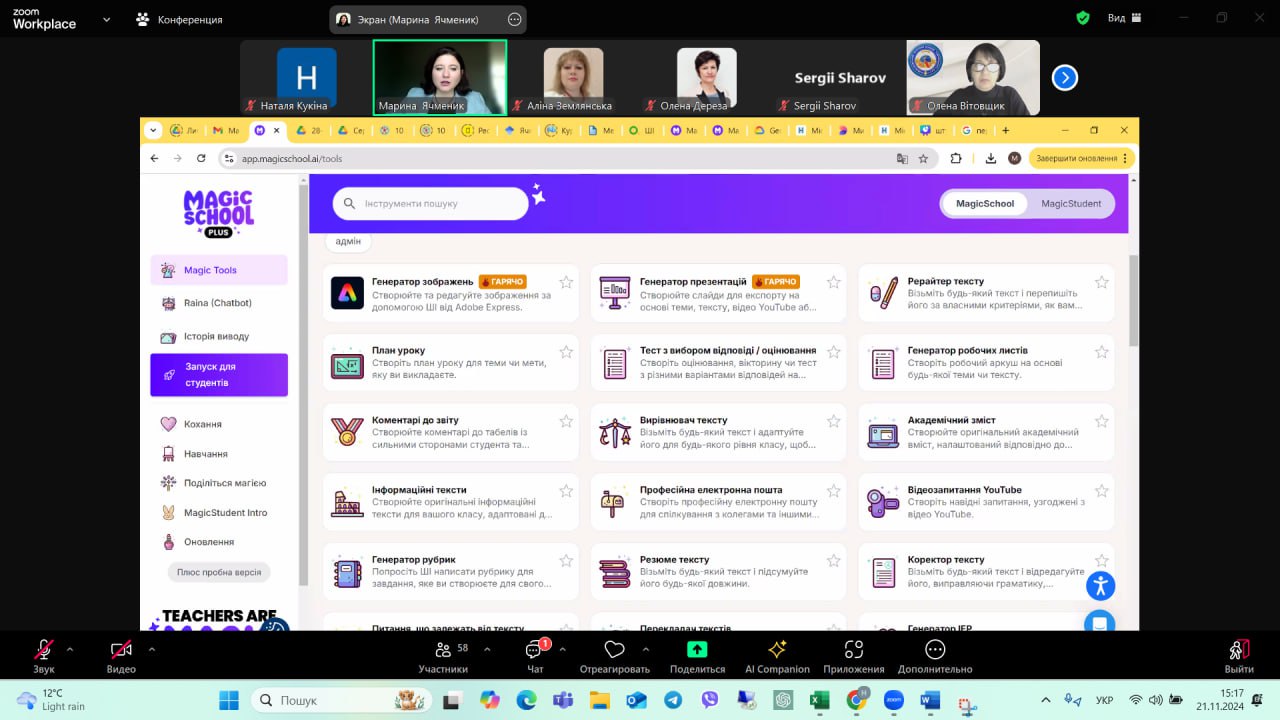Unmute microphone with the Звук button
Image resolution: width=1280 pixels, height=720 pixels.
(x=44, y=656)
